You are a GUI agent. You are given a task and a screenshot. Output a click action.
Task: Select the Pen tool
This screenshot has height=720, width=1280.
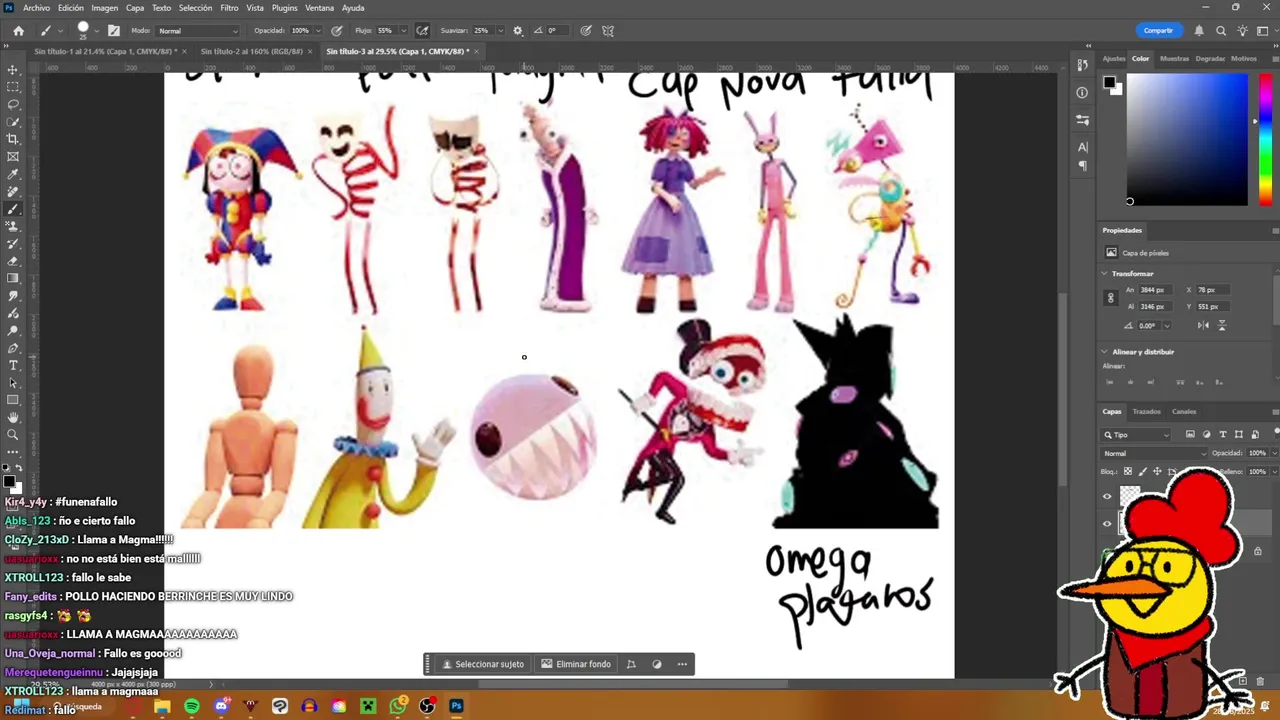[x=13, y=348]
